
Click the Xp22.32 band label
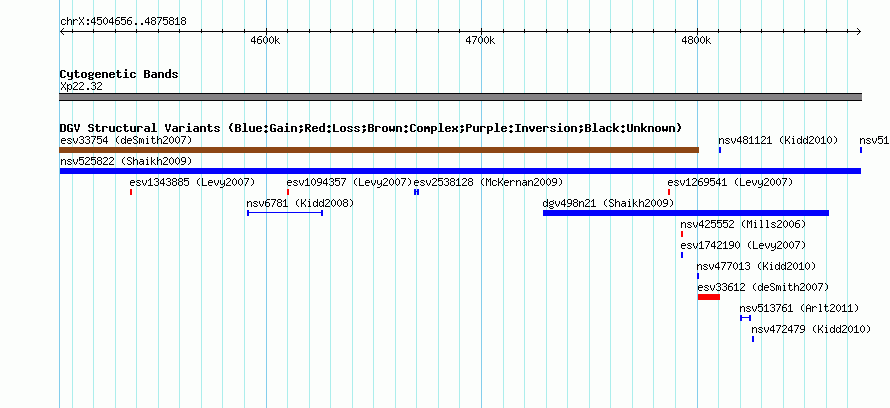click(x=81, y=87)
